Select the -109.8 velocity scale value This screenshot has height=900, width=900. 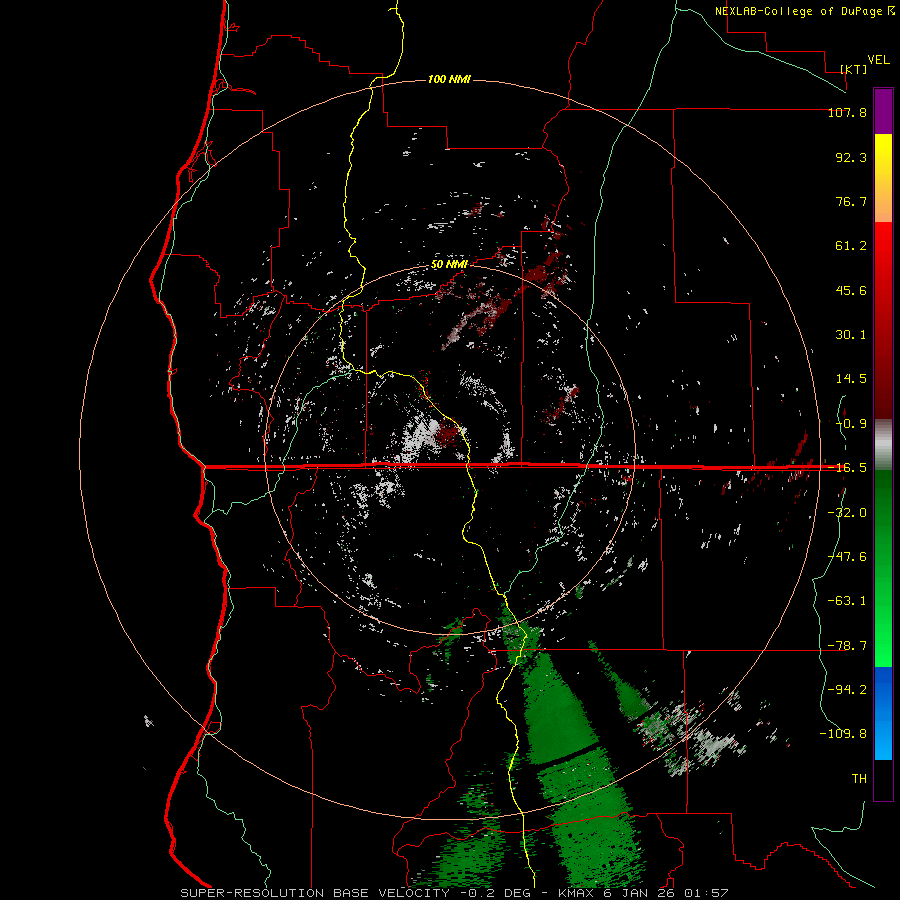[843, 734]
